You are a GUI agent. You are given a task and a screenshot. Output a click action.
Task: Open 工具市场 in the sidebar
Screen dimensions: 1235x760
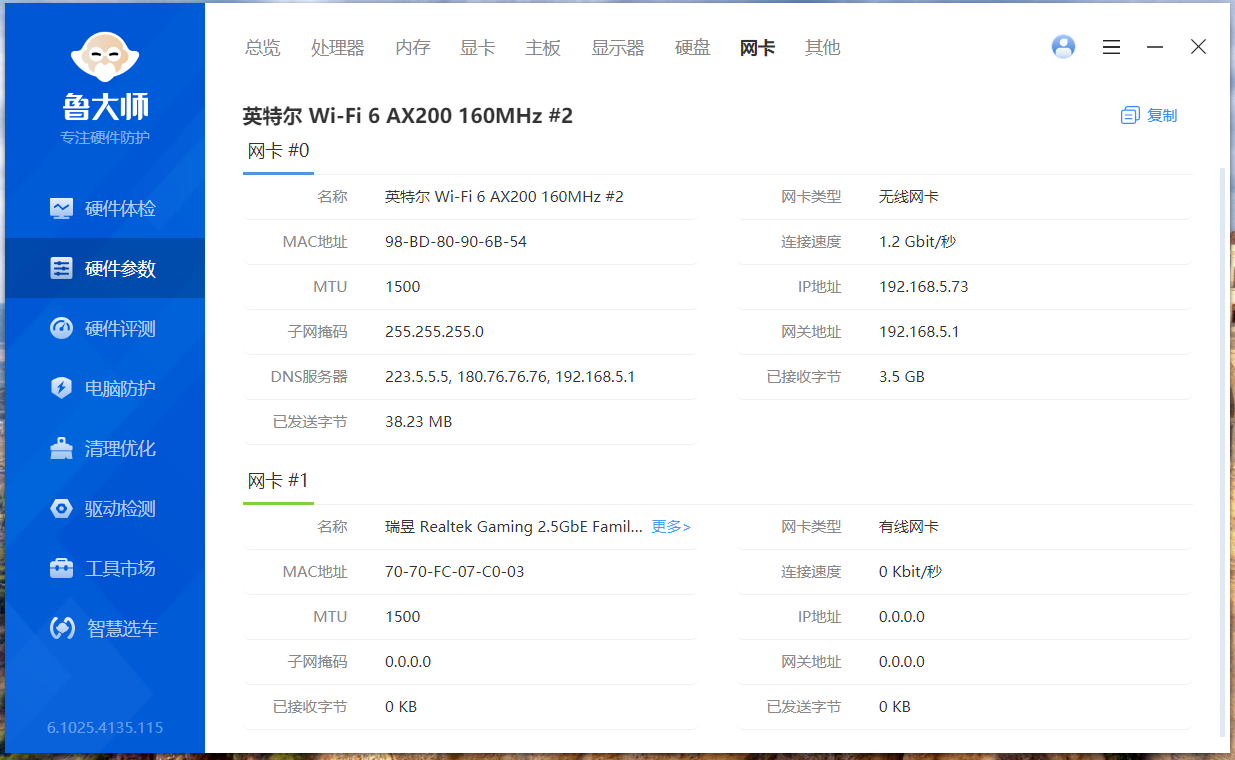click(104, 568)
